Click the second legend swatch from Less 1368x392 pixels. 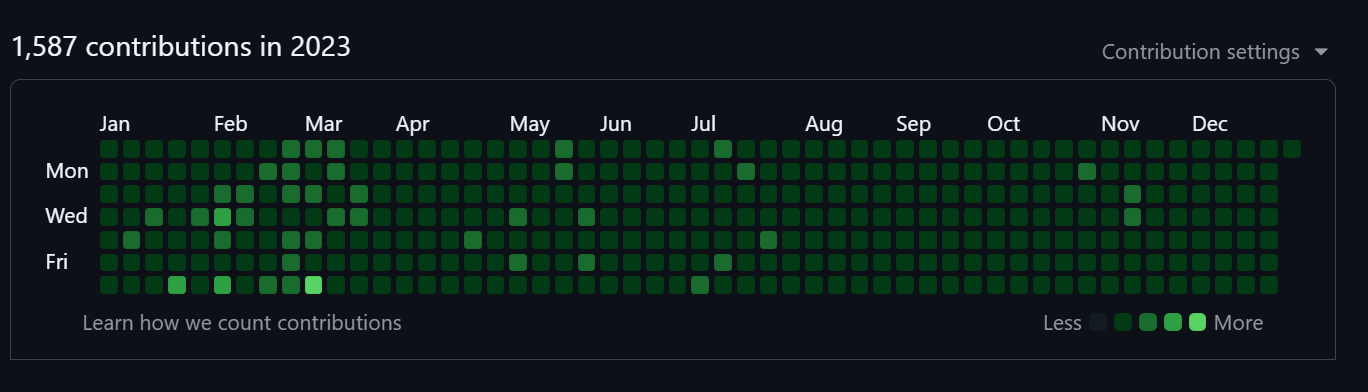coord(1123,322)
